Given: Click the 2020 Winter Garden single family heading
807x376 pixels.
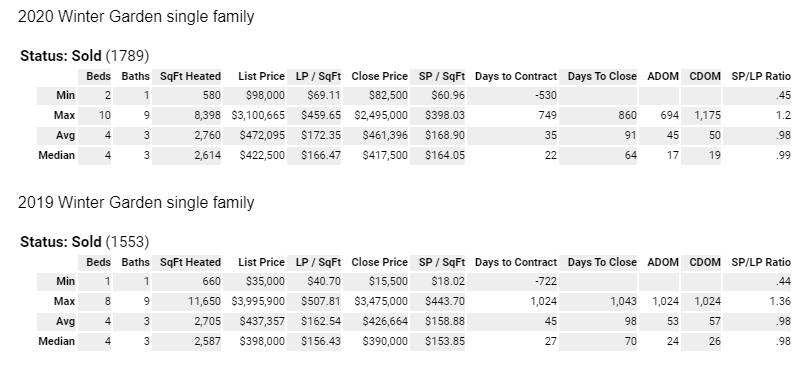Looking at the screenshot, I should [x=136, y=16].
